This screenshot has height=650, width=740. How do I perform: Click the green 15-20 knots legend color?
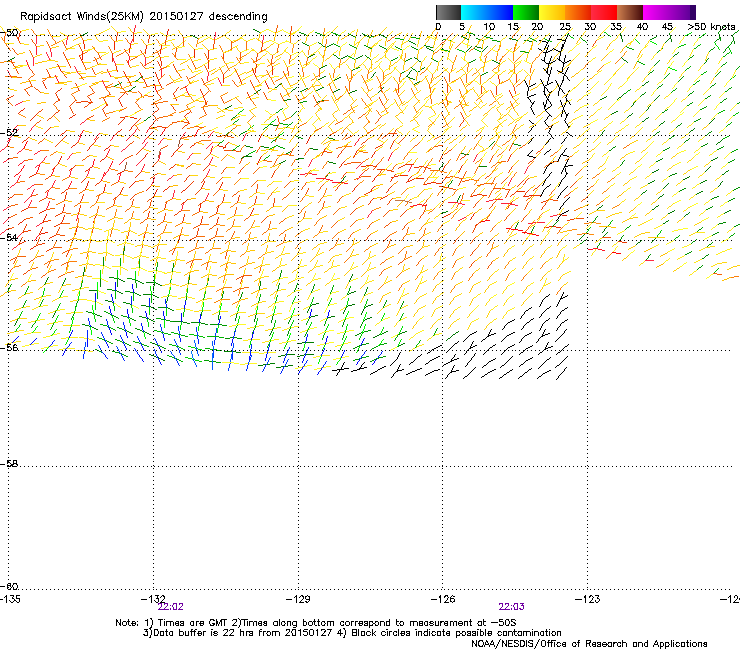tap(526, 12)
